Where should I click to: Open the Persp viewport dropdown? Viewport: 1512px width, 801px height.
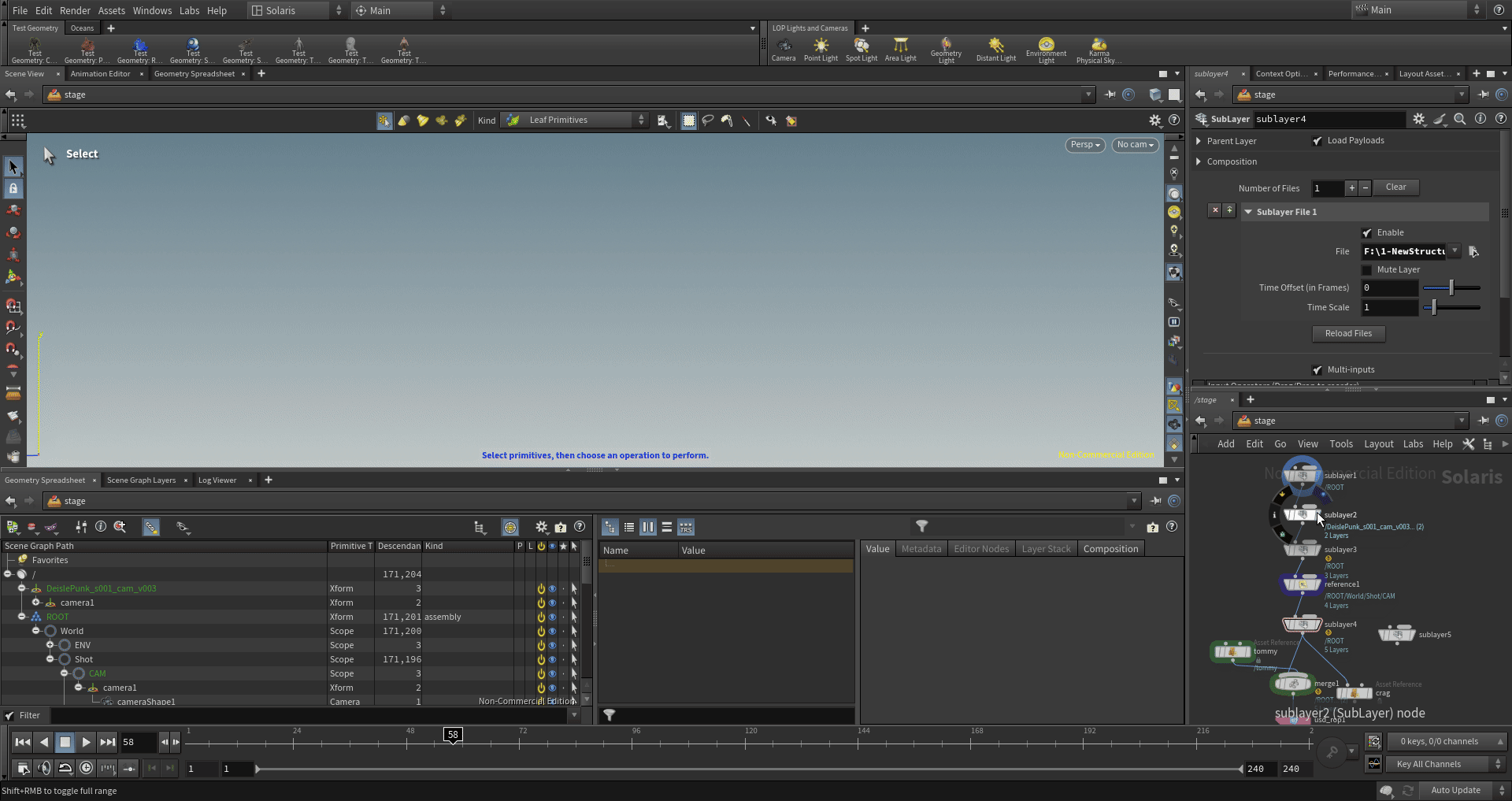[1085, 145]
